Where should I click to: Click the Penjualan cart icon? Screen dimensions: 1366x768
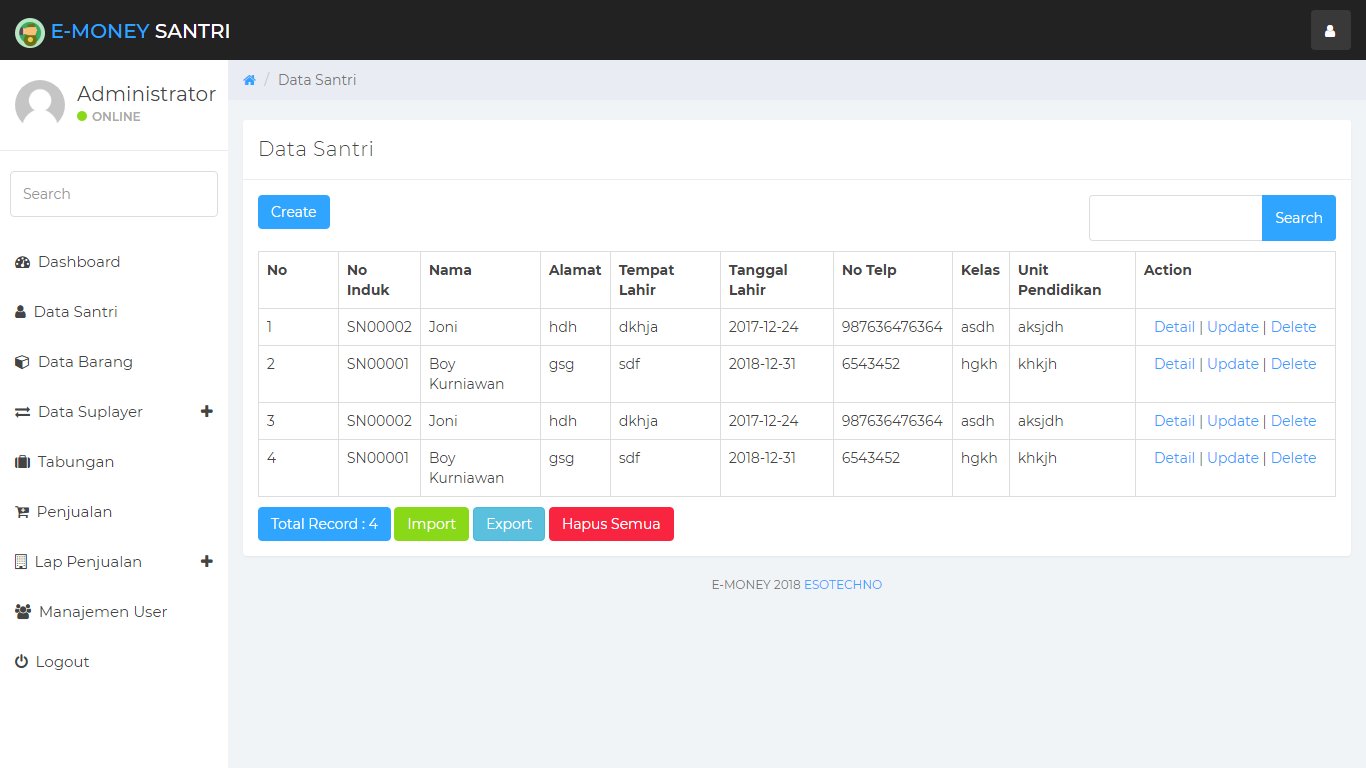coord(22,512)
